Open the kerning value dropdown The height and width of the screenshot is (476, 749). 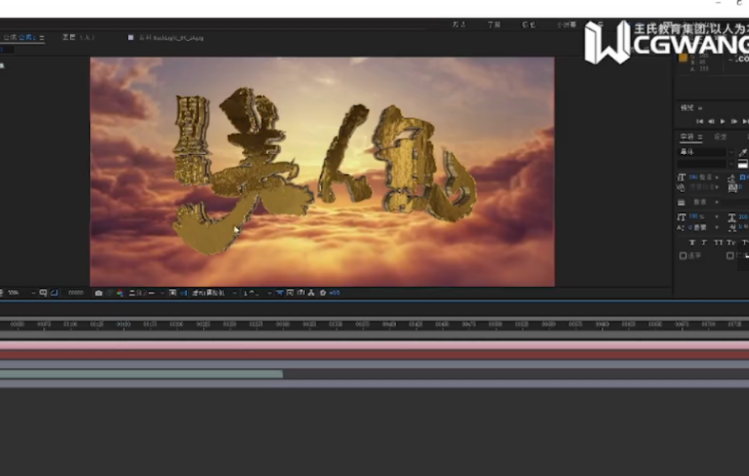tap(717, 187)
